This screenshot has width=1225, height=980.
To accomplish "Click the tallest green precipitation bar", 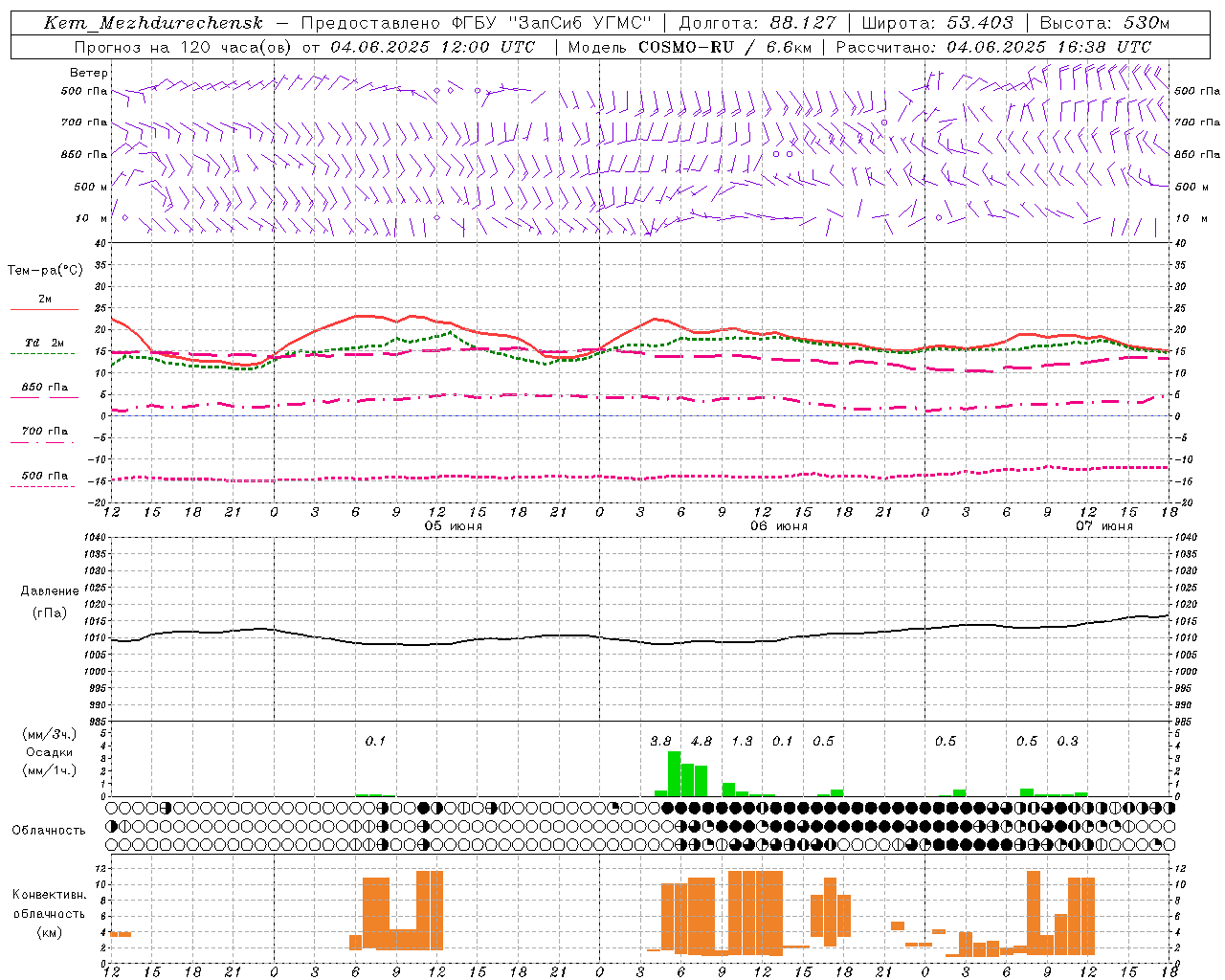I will click(x=674, y=773).
